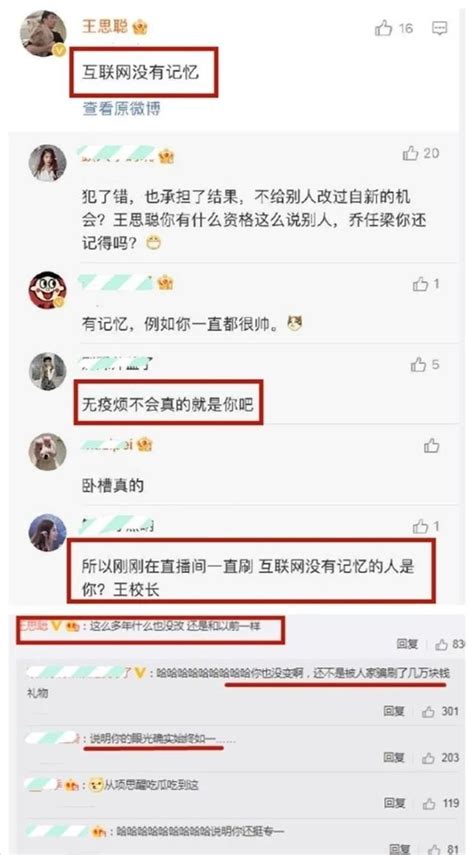Reply to the comment 从项思醒吃瓜吃到这
Screen dimensions: 474x855
pos(394,803)
